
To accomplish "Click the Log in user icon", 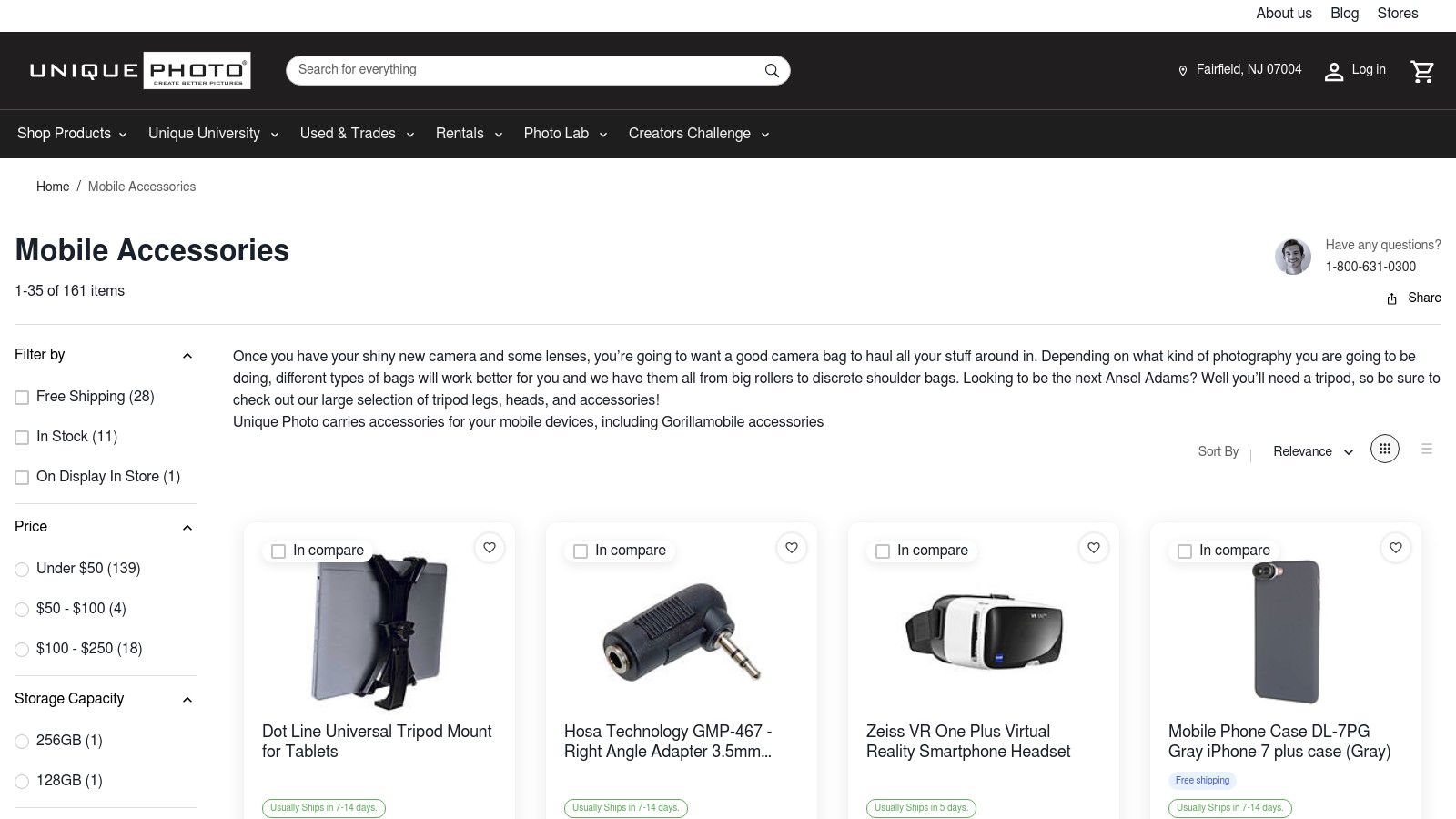I will tap(1334, 72).
